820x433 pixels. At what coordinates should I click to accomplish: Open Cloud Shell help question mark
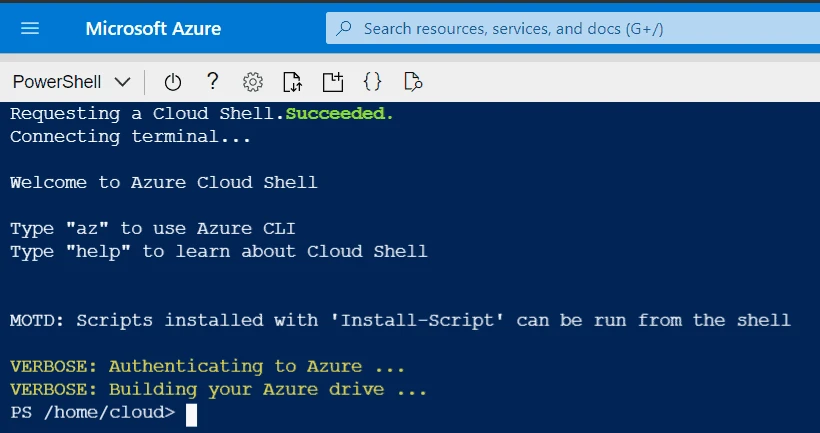212,82
